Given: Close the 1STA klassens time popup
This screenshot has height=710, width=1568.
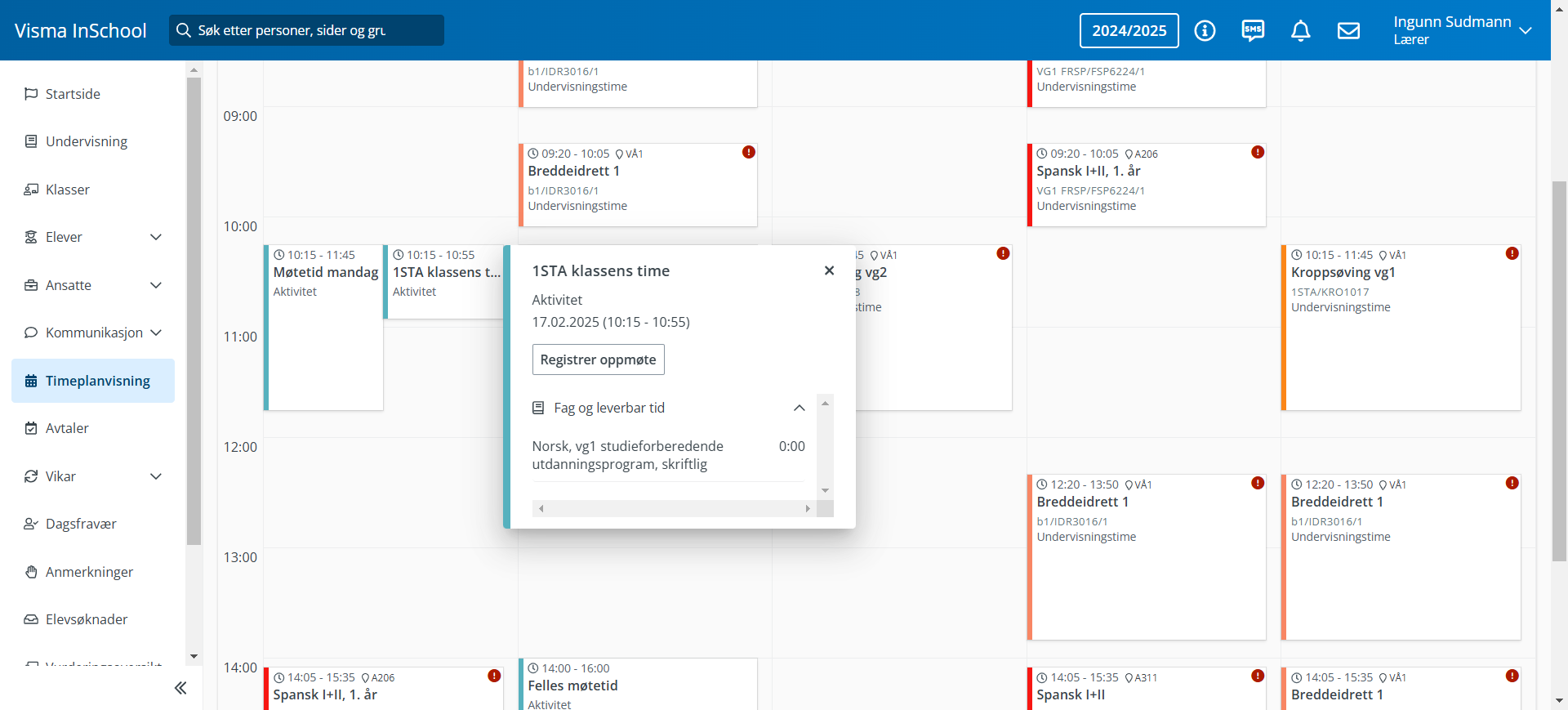Looking at the screenshot, I should pyautogui.click(x=829, y=270).
